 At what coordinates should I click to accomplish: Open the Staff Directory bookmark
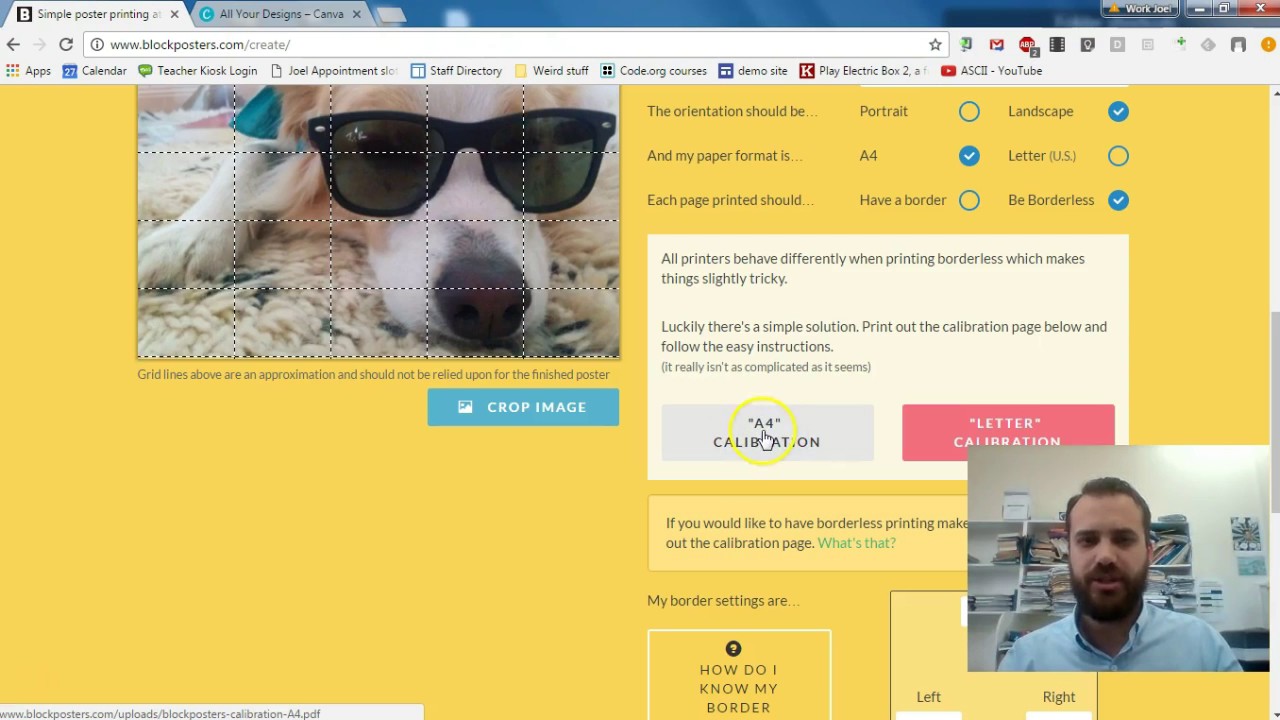click(456, 71)
